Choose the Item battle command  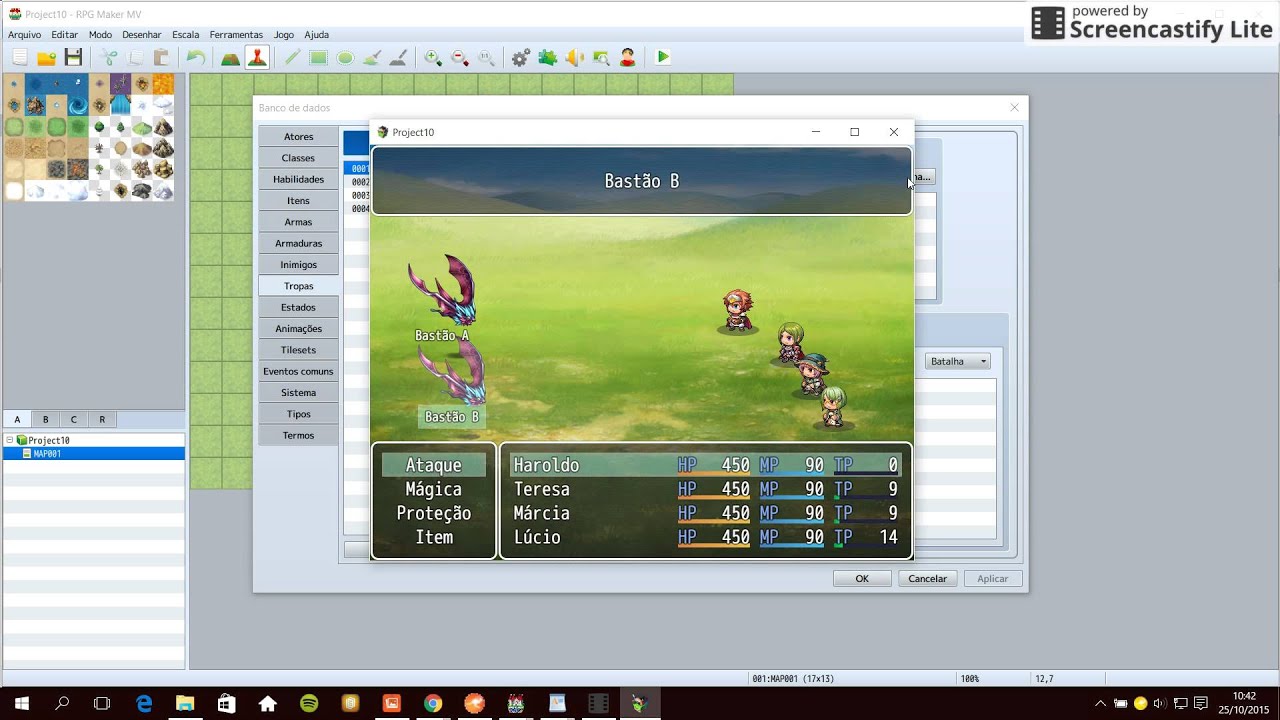tap(434, 537)
